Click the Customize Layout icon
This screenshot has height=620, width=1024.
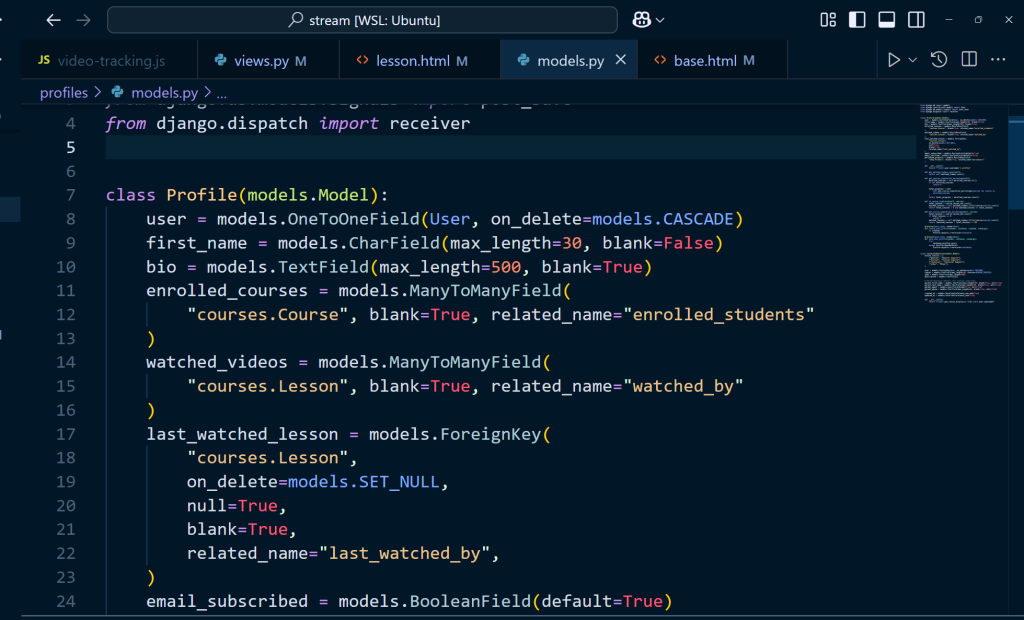pyautogui.click(x=828, y=20)
